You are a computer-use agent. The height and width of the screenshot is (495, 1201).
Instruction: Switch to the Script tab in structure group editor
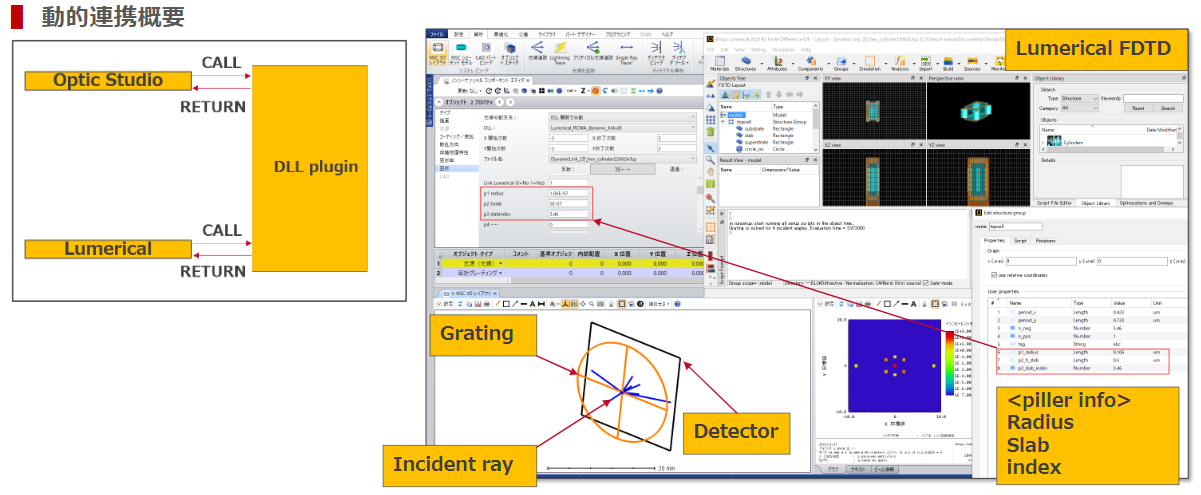[1020, 241]
